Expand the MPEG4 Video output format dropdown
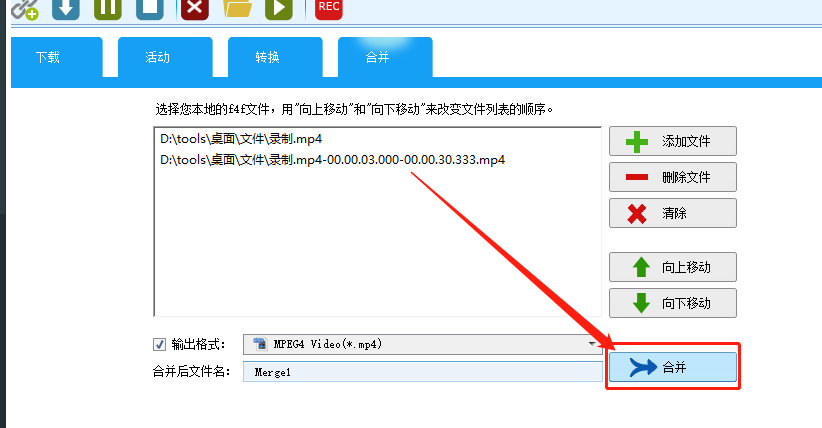The image size is (822, 428). [423, 344]
